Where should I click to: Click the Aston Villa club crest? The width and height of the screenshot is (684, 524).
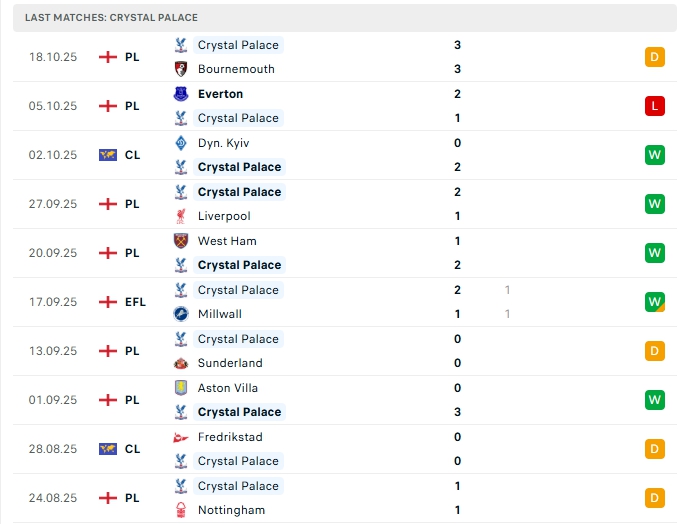coord(181,388)
